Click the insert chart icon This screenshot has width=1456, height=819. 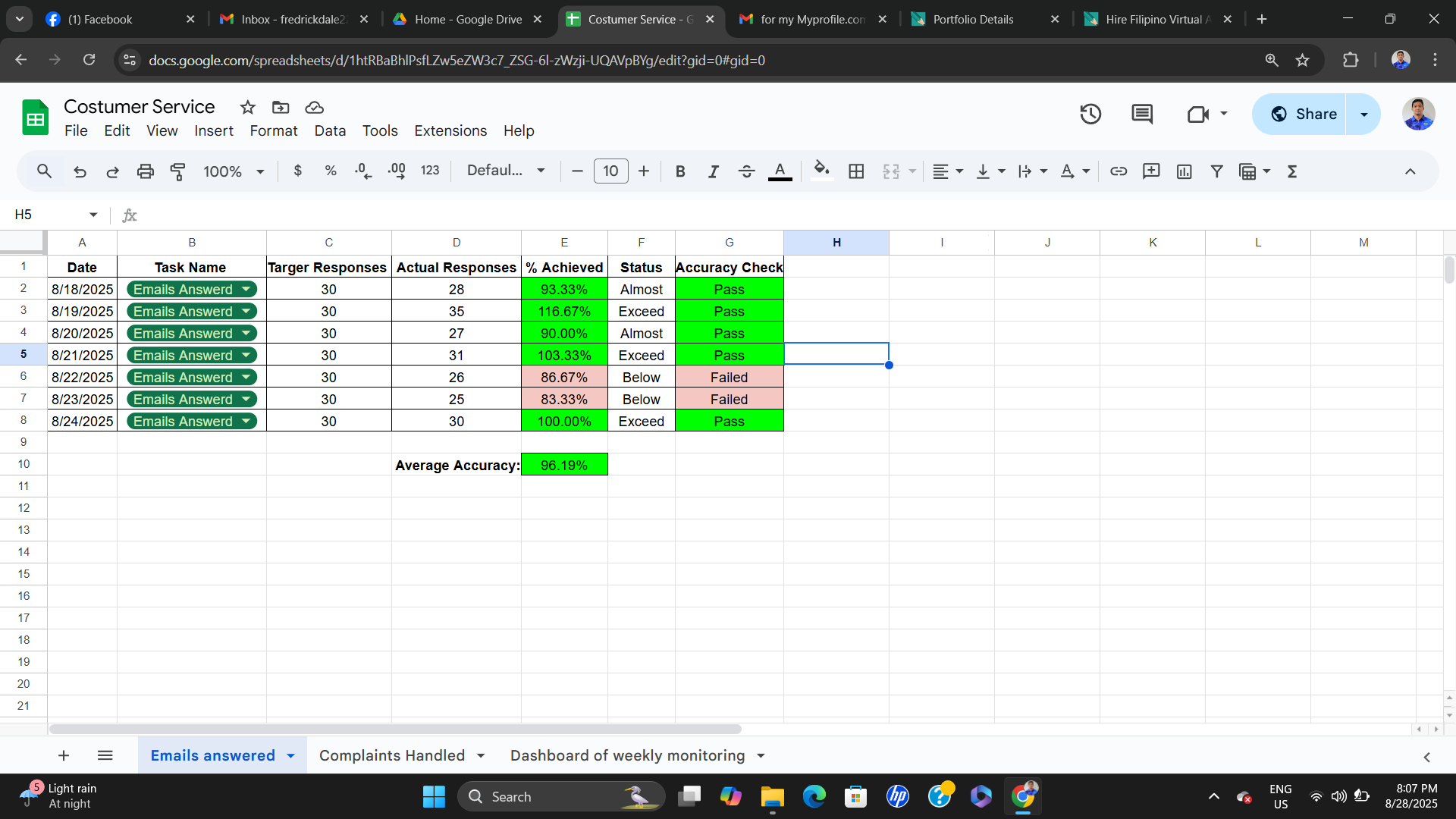(1184, 171)
